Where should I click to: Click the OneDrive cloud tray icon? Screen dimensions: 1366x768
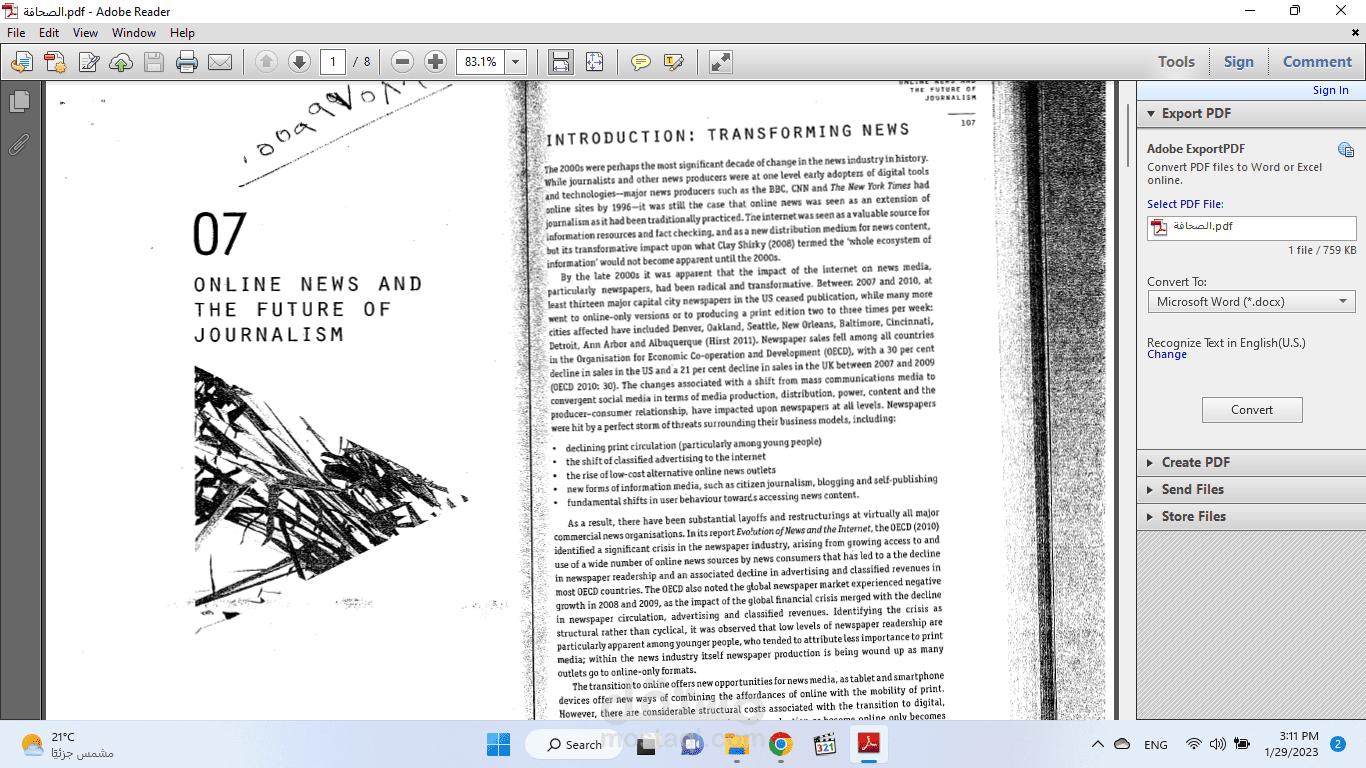pos(1122,744)
